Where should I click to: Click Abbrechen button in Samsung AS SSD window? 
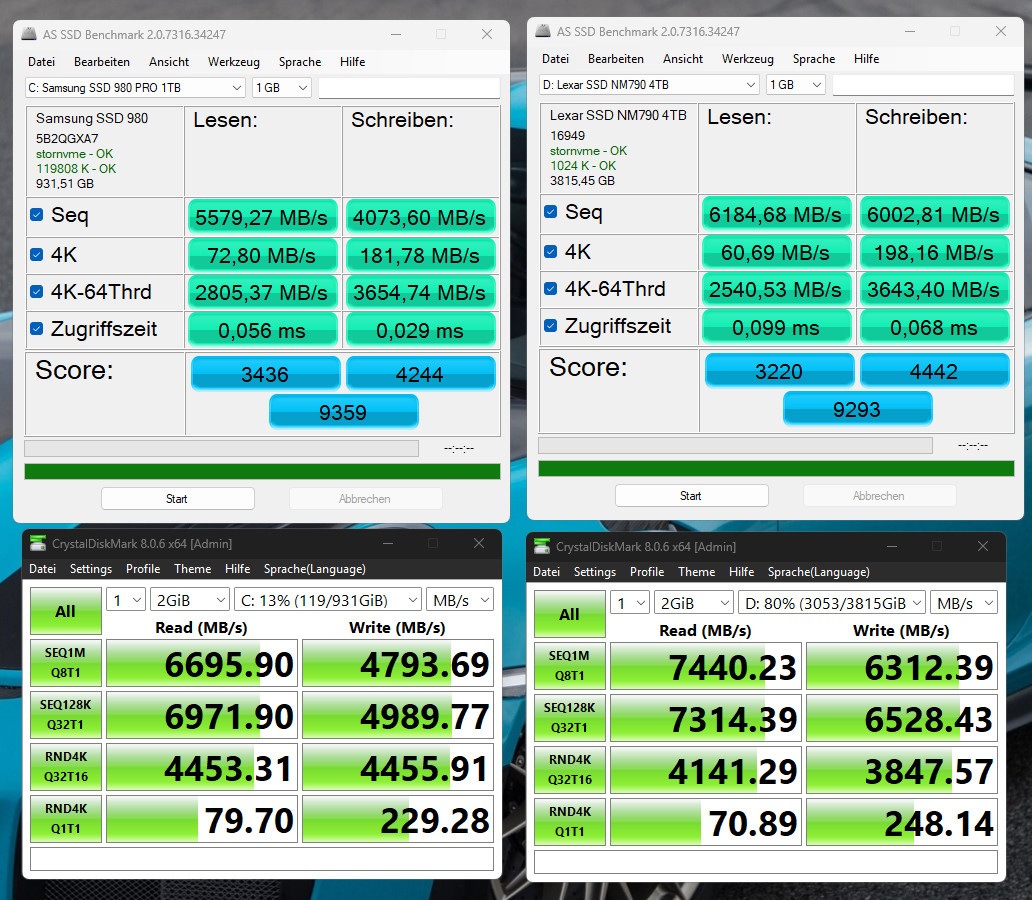coord(365,498)
